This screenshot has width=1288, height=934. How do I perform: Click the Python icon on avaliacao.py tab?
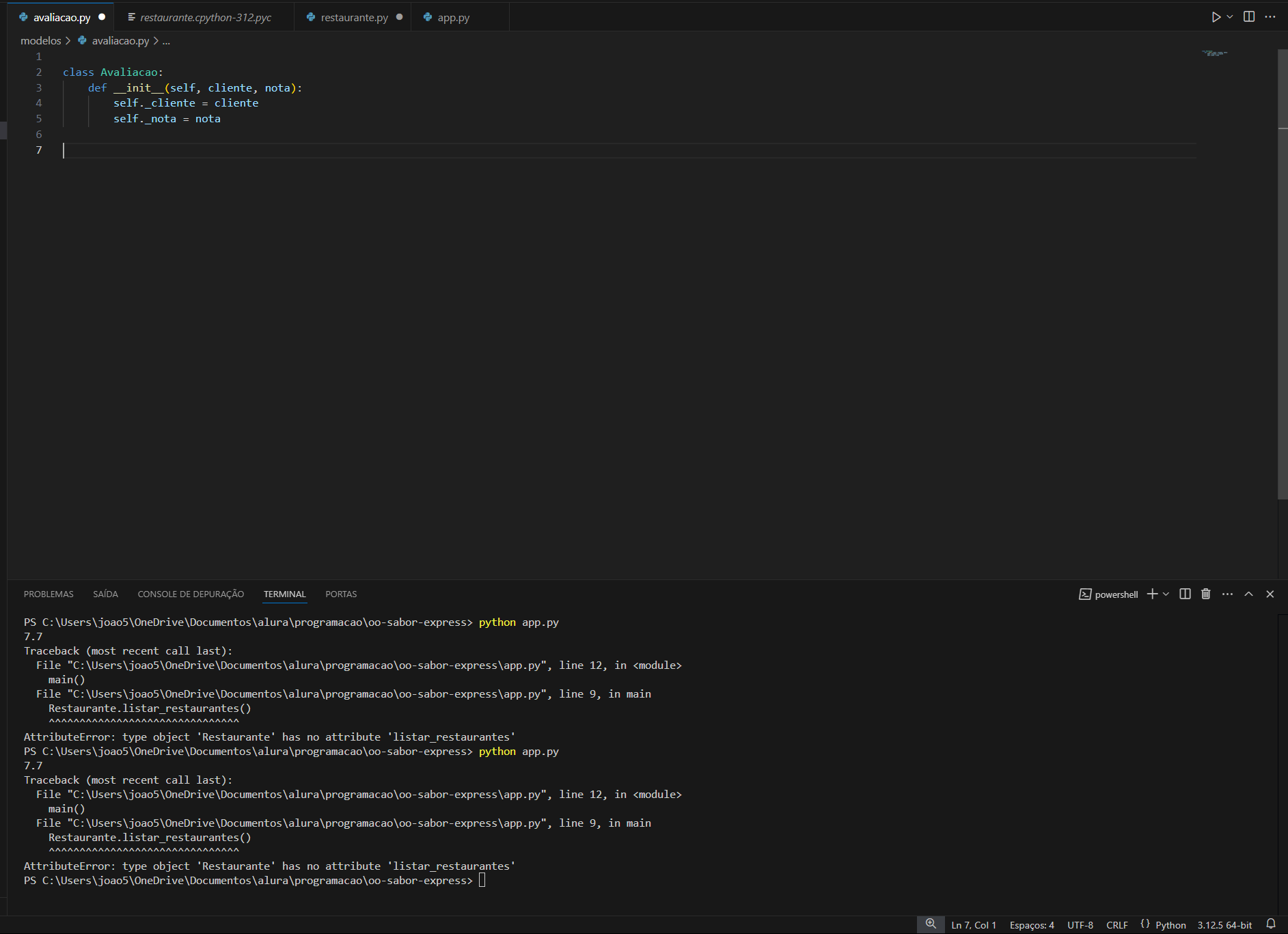pyautogui.click(x=23, y=17)
